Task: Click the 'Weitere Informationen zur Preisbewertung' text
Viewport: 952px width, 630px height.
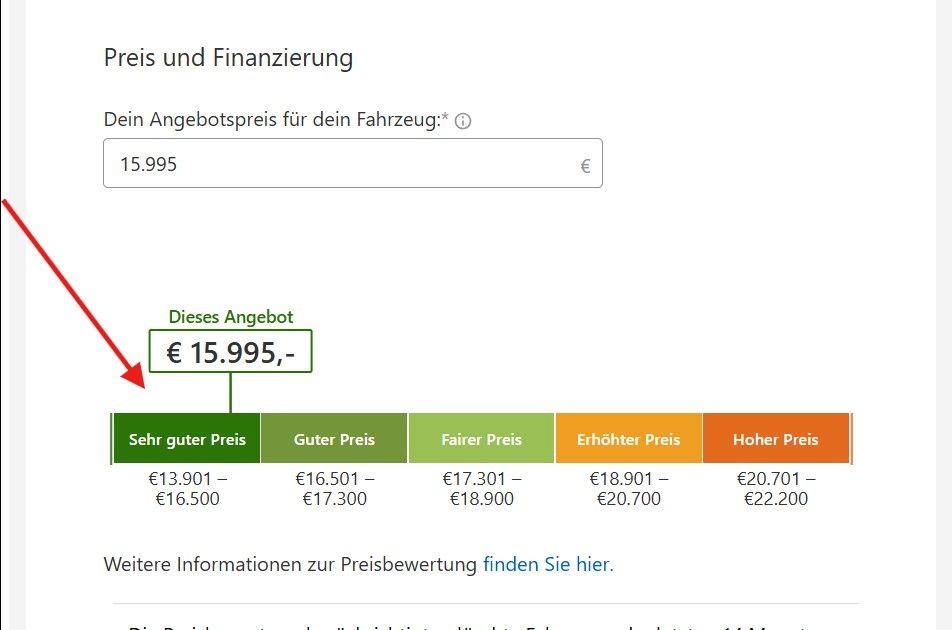Action: [x=290, y=564]
